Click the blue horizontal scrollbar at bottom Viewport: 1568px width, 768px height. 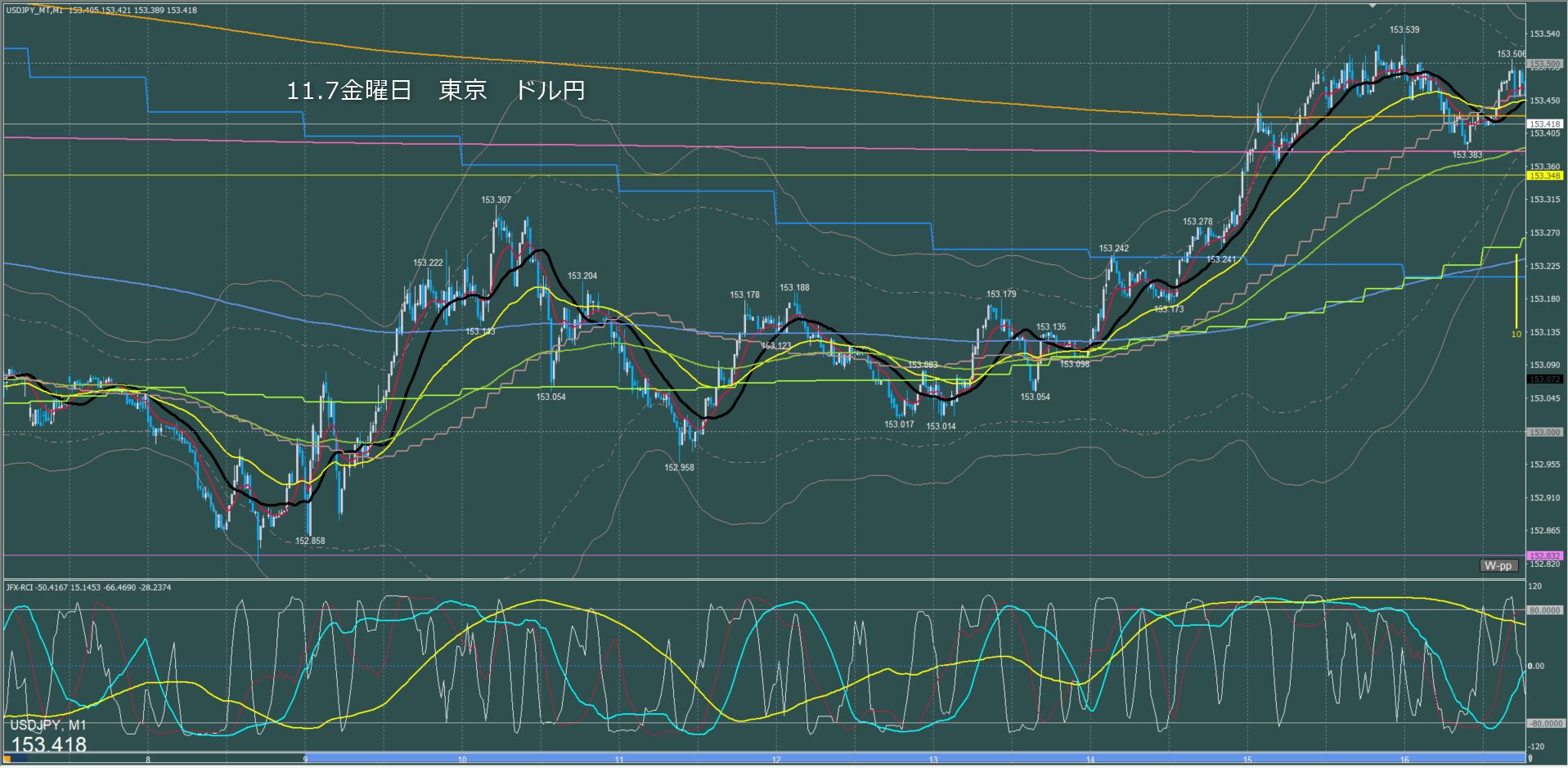point(900,757)
